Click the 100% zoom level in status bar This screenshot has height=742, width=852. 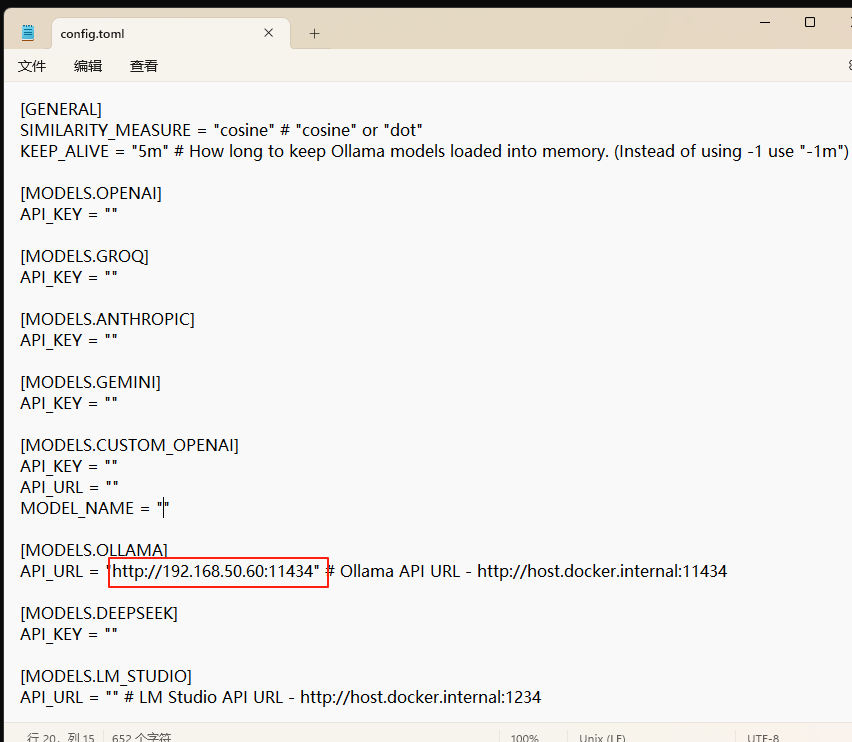pyautogui.click(x=525, y=738)
